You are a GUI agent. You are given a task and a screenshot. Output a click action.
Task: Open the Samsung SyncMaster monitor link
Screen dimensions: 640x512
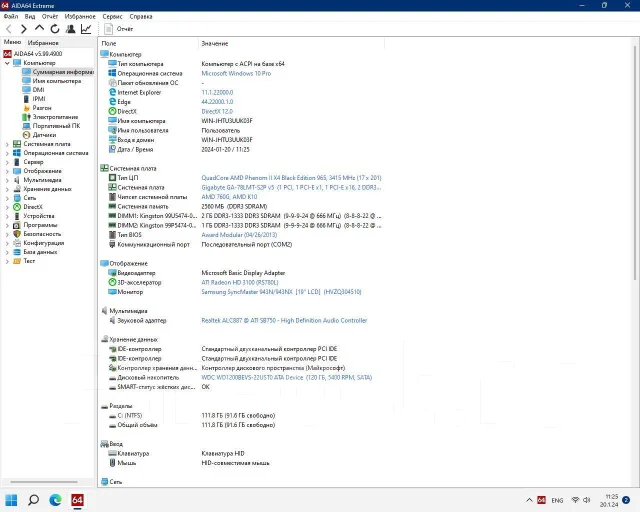click(281, 292)
